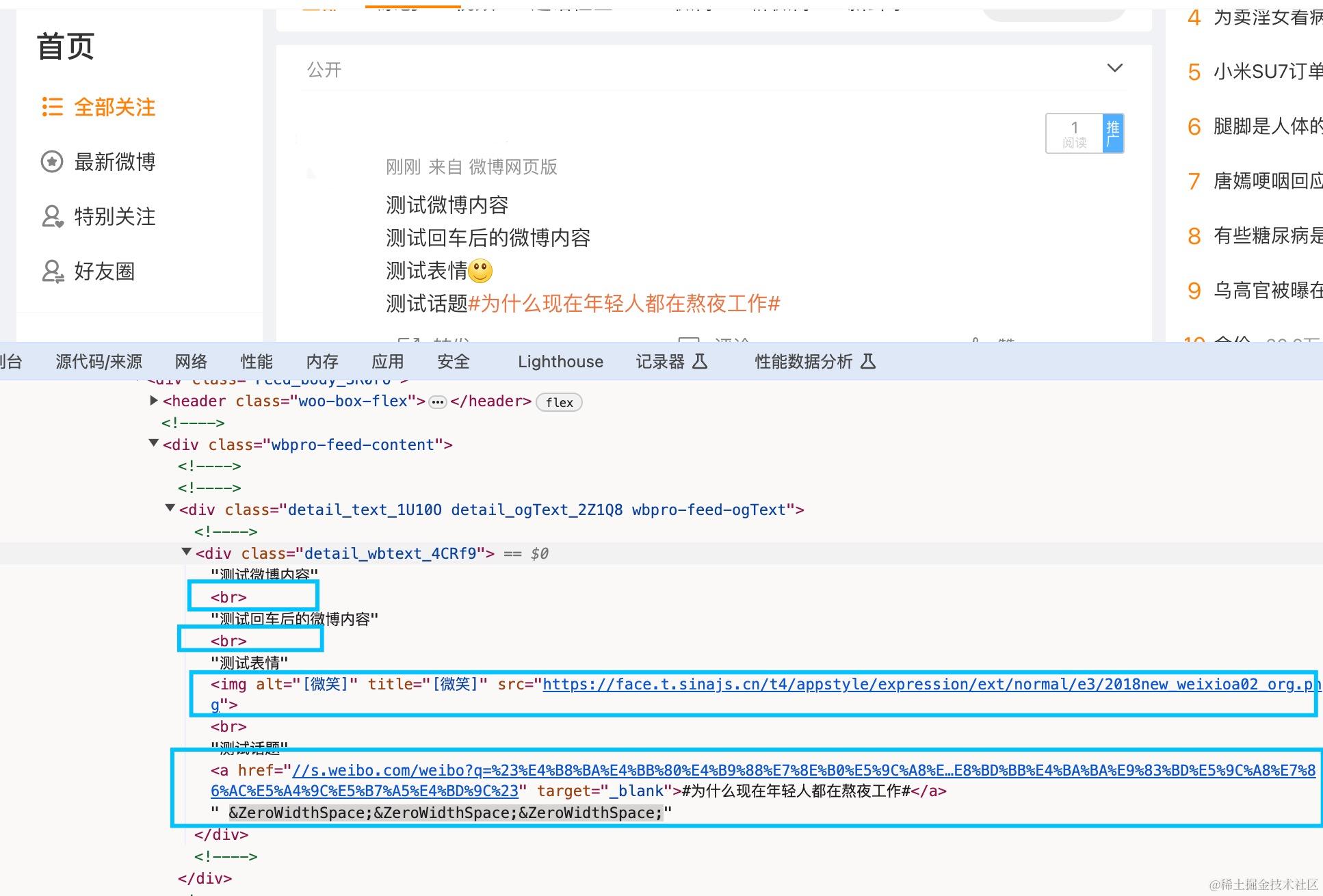Click the 特别关注 person icon
1323x896 pixels.
point(52,217)
